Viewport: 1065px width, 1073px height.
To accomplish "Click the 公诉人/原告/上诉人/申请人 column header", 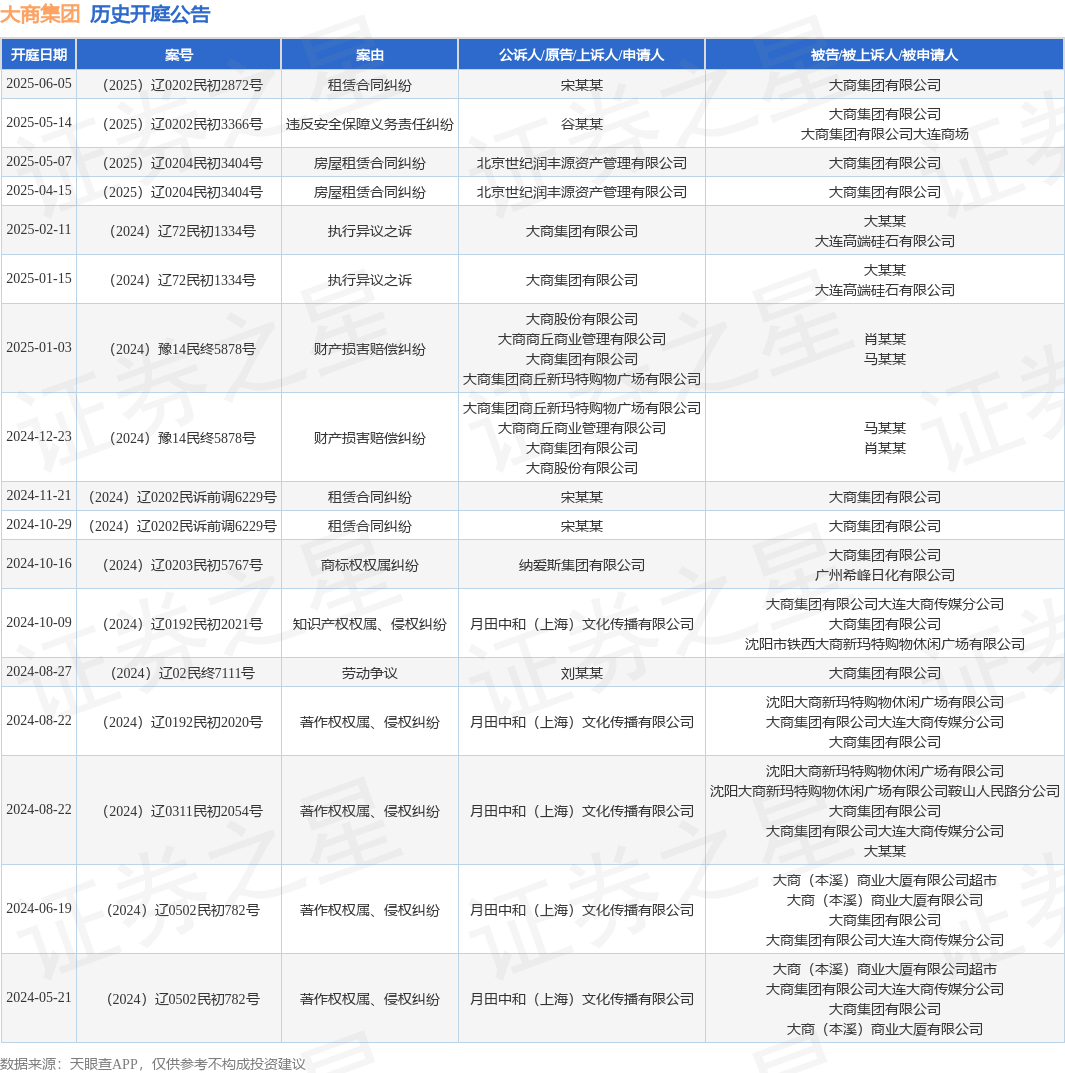I will click(x=582, y=55).
